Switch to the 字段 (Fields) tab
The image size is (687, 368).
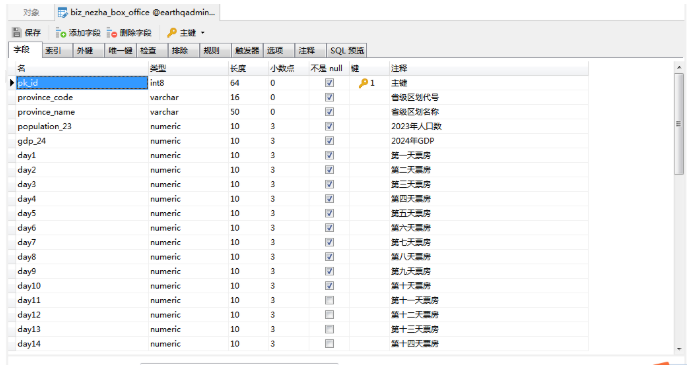25,50
